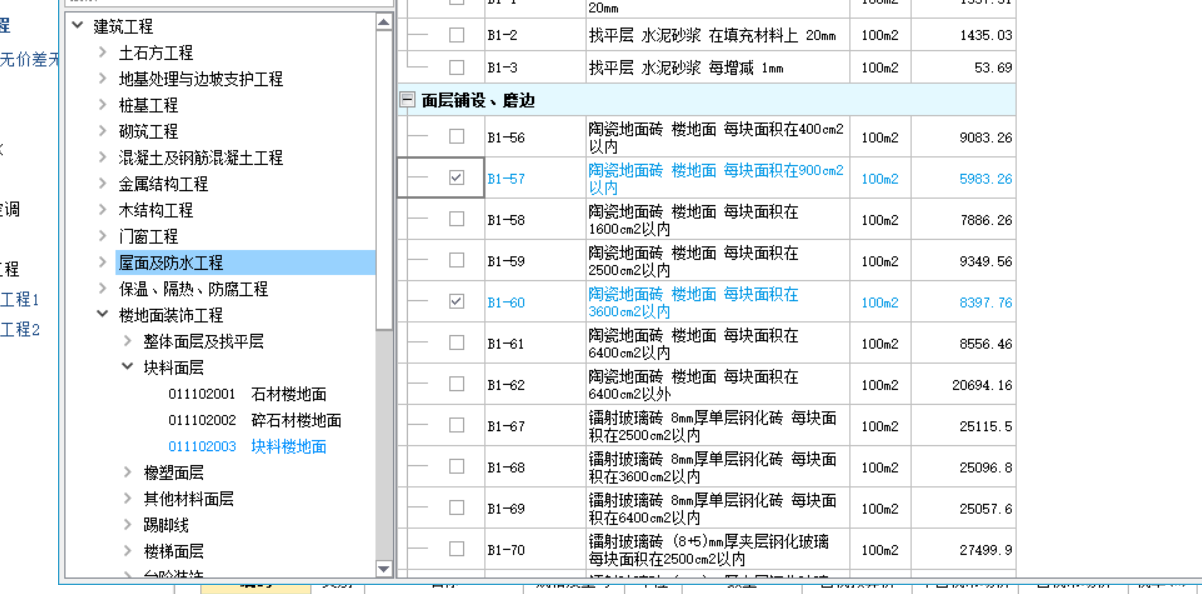1202x594 pixels.
Task: Click the B1-60 code cell
Action: tap(535, 302)
